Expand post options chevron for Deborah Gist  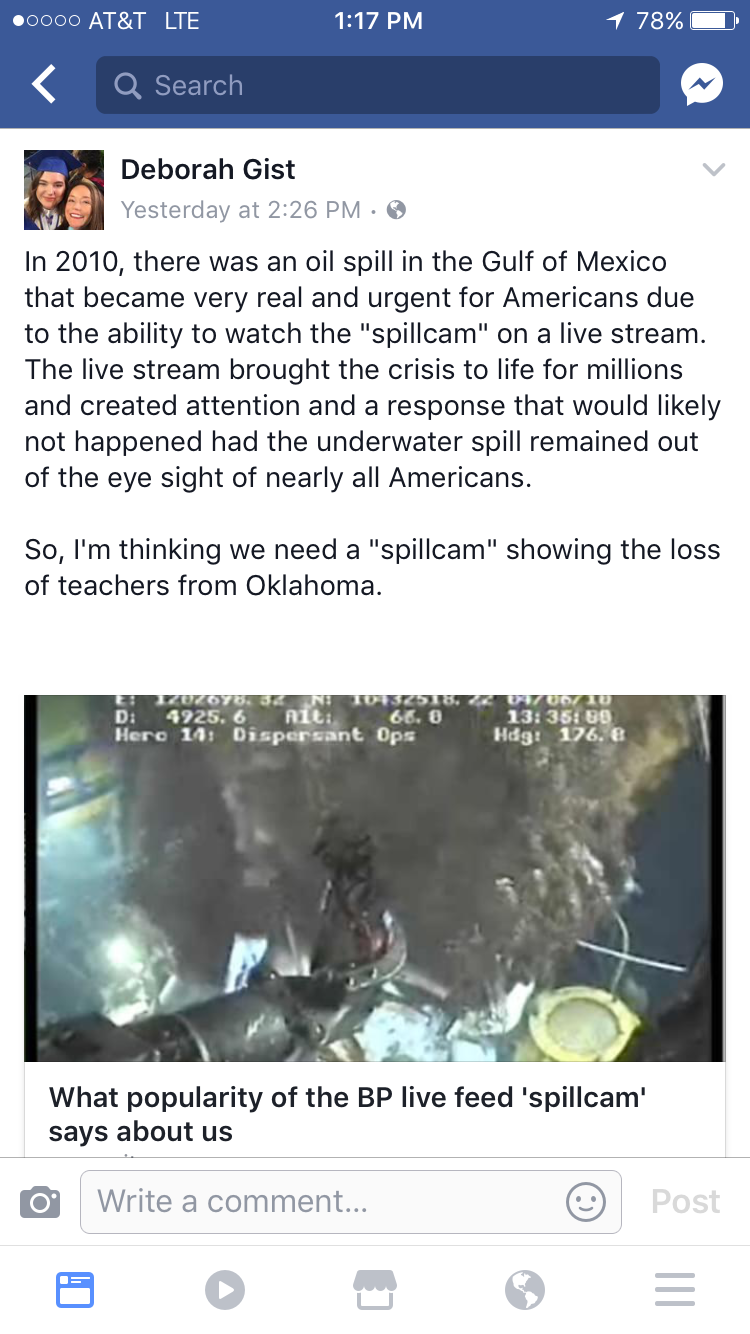click(x=713, y=169)
